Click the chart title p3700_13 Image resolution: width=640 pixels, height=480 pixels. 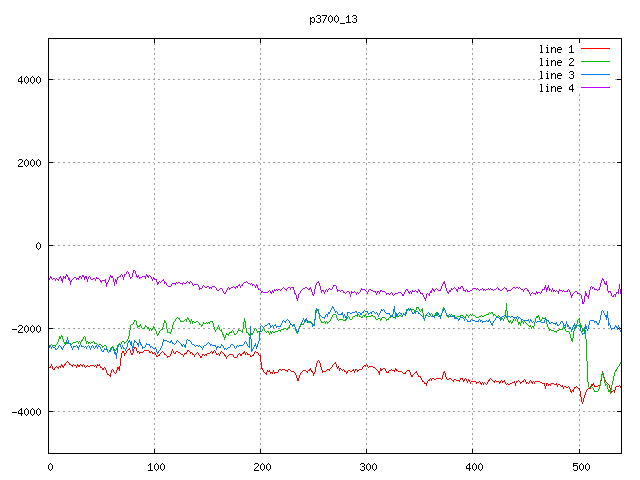tap(333, 19)
